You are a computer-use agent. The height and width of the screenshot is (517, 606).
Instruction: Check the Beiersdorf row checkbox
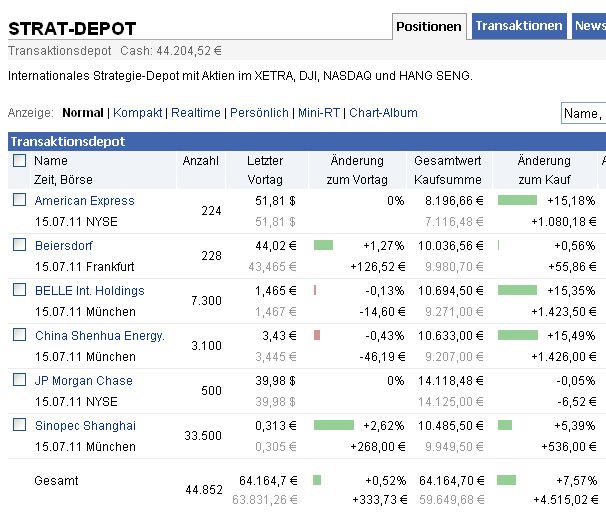pos(19,245)
